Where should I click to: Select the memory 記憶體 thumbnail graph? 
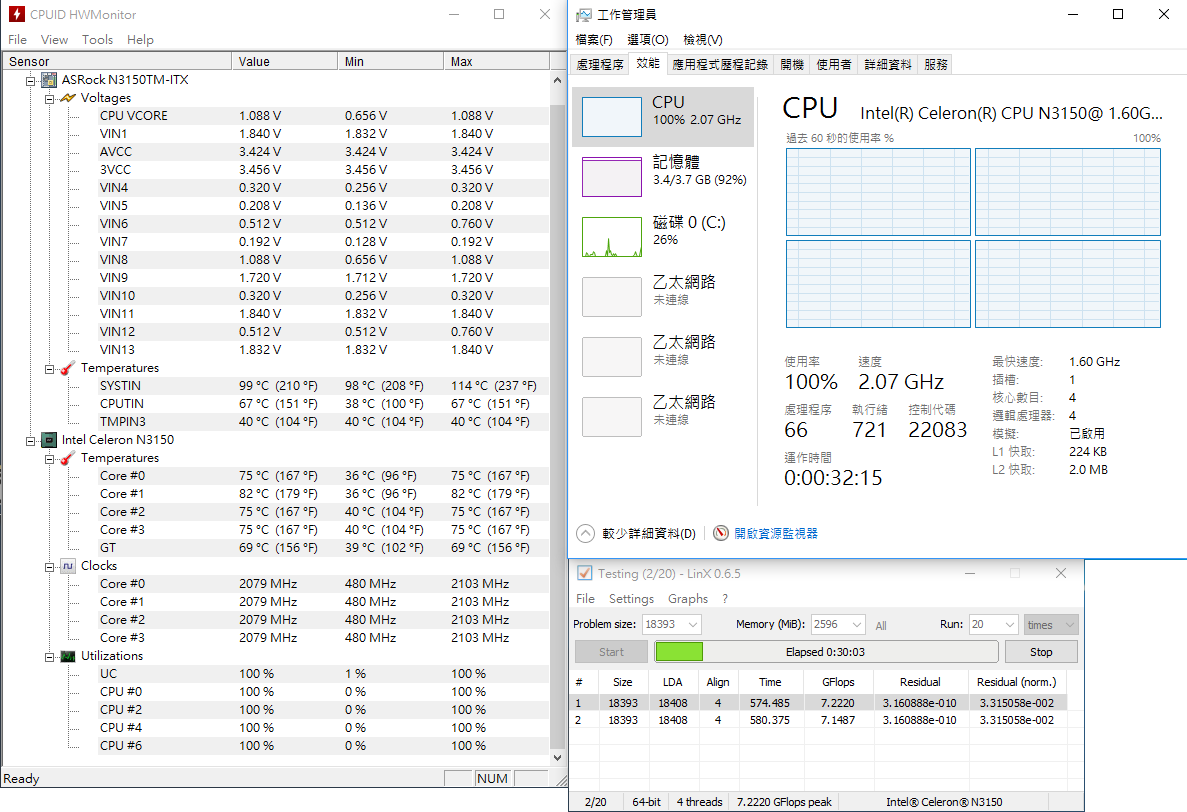(612, 177)
